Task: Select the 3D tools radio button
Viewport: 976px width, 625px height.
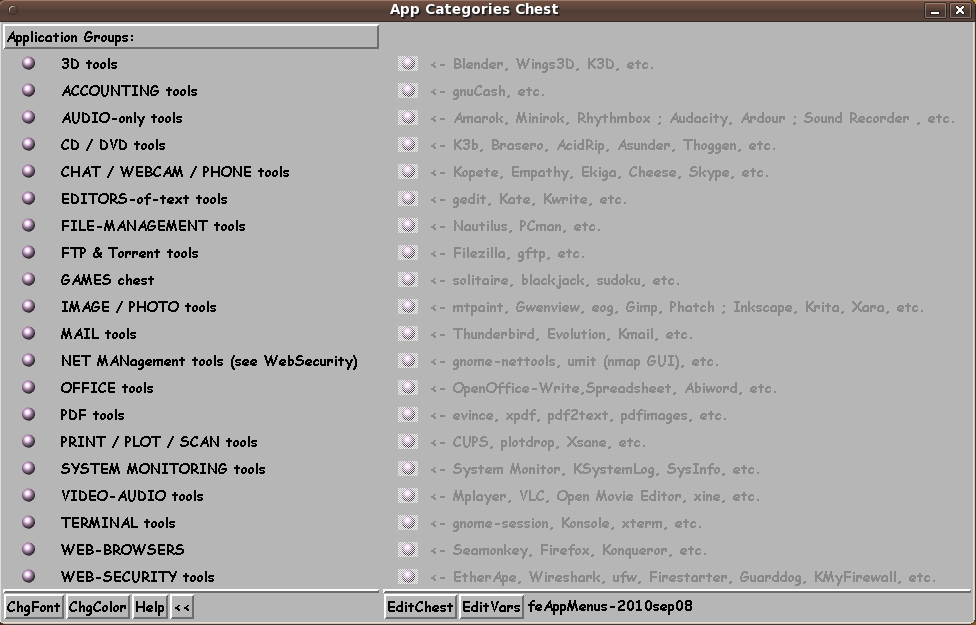Action: (29, 63)
